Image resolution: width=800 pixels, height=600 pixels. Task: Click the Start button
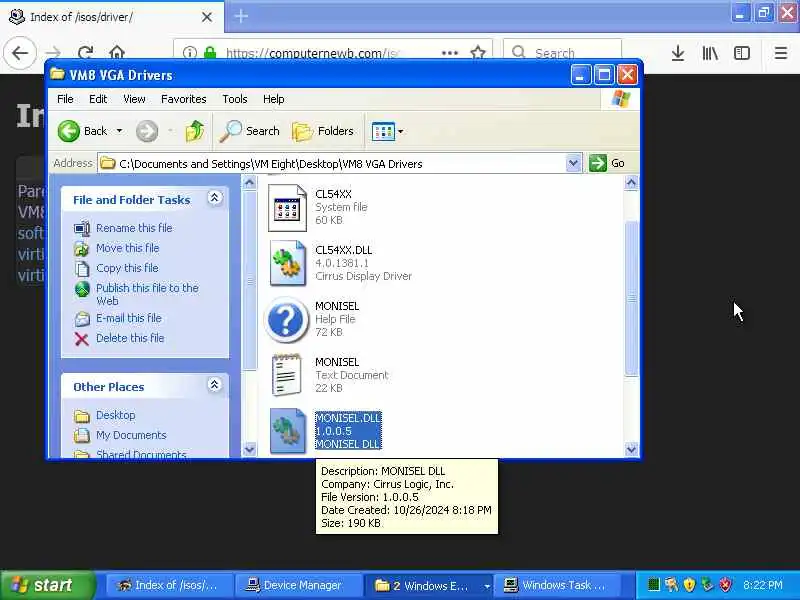(47, 585)
